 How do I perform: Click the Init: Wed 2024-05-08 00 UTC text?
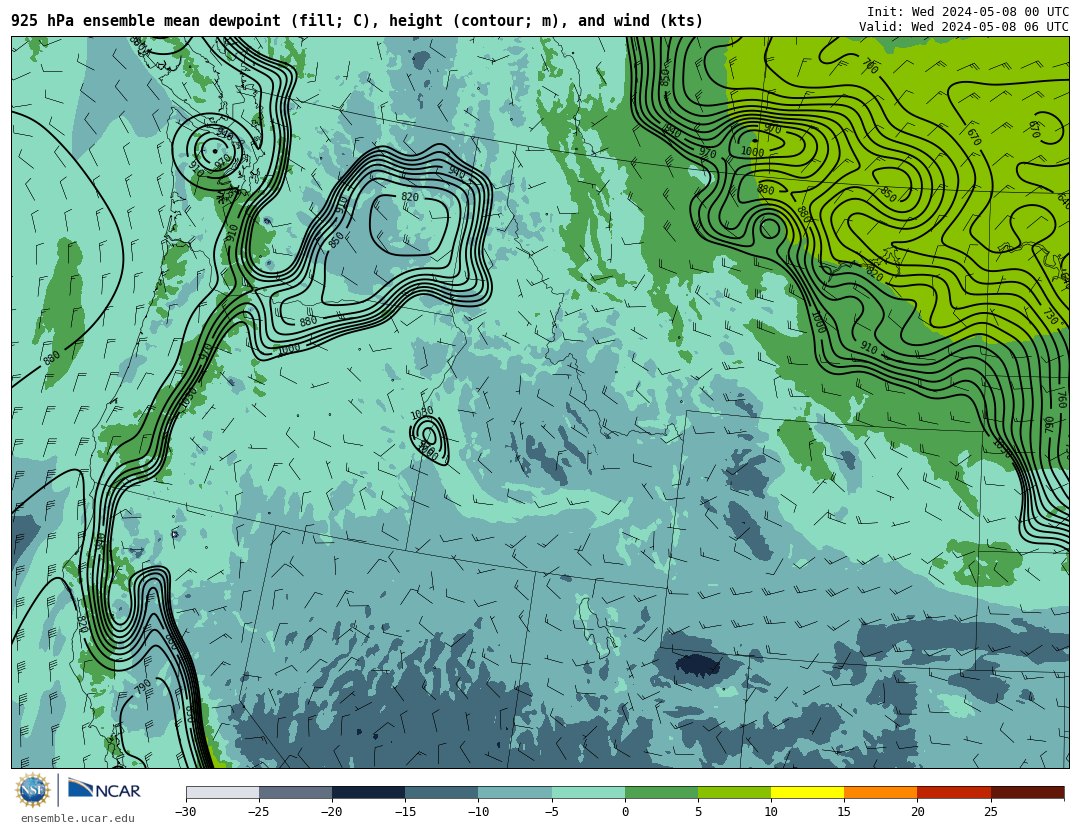point(968,12)
